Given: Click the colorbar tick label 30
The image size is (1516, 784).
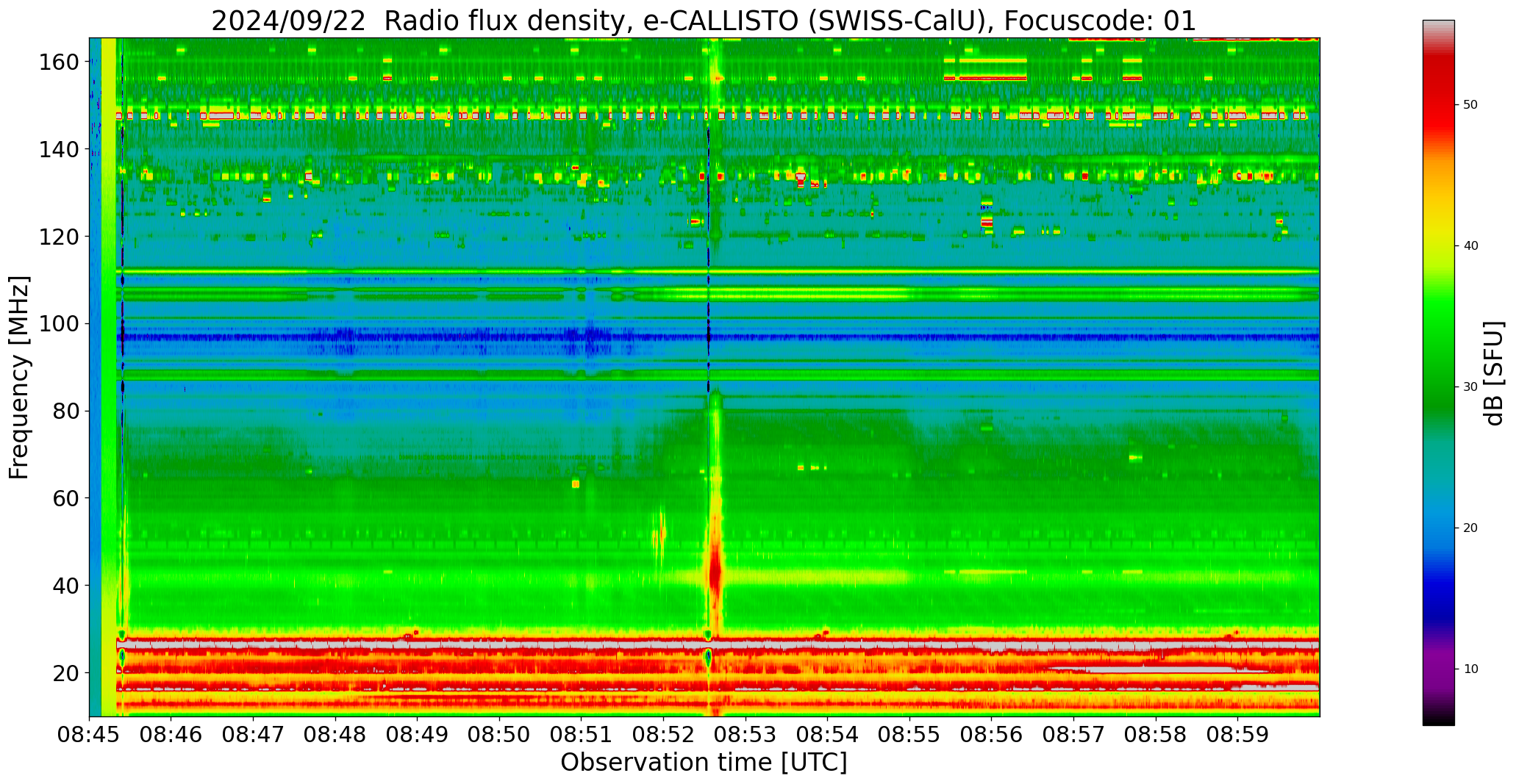Looking at the screenshot, I should click(1470, 386).
